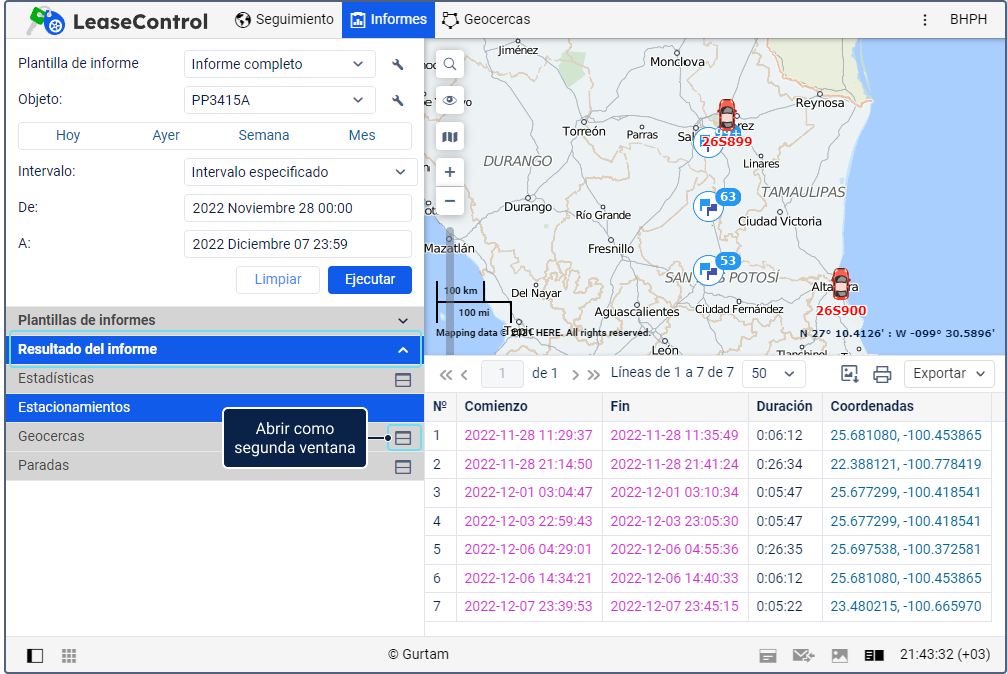
Task: Open Geocercas as second window
Action: click(x=403, y=437)
